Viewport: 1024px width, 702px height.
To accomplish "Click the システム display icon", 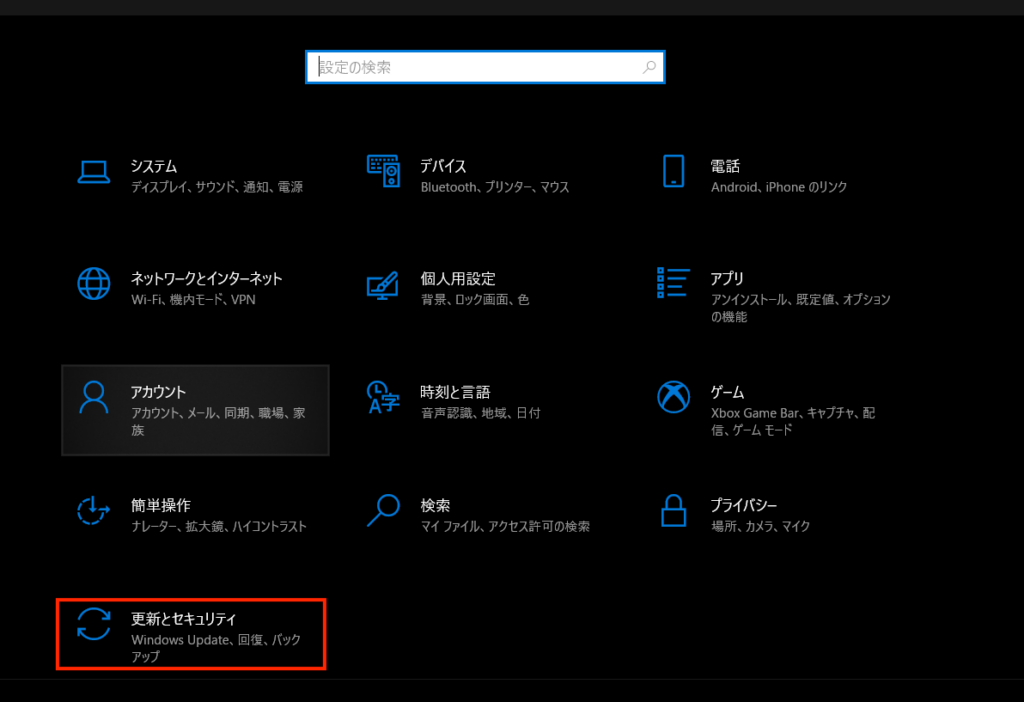I will (93, 172).
